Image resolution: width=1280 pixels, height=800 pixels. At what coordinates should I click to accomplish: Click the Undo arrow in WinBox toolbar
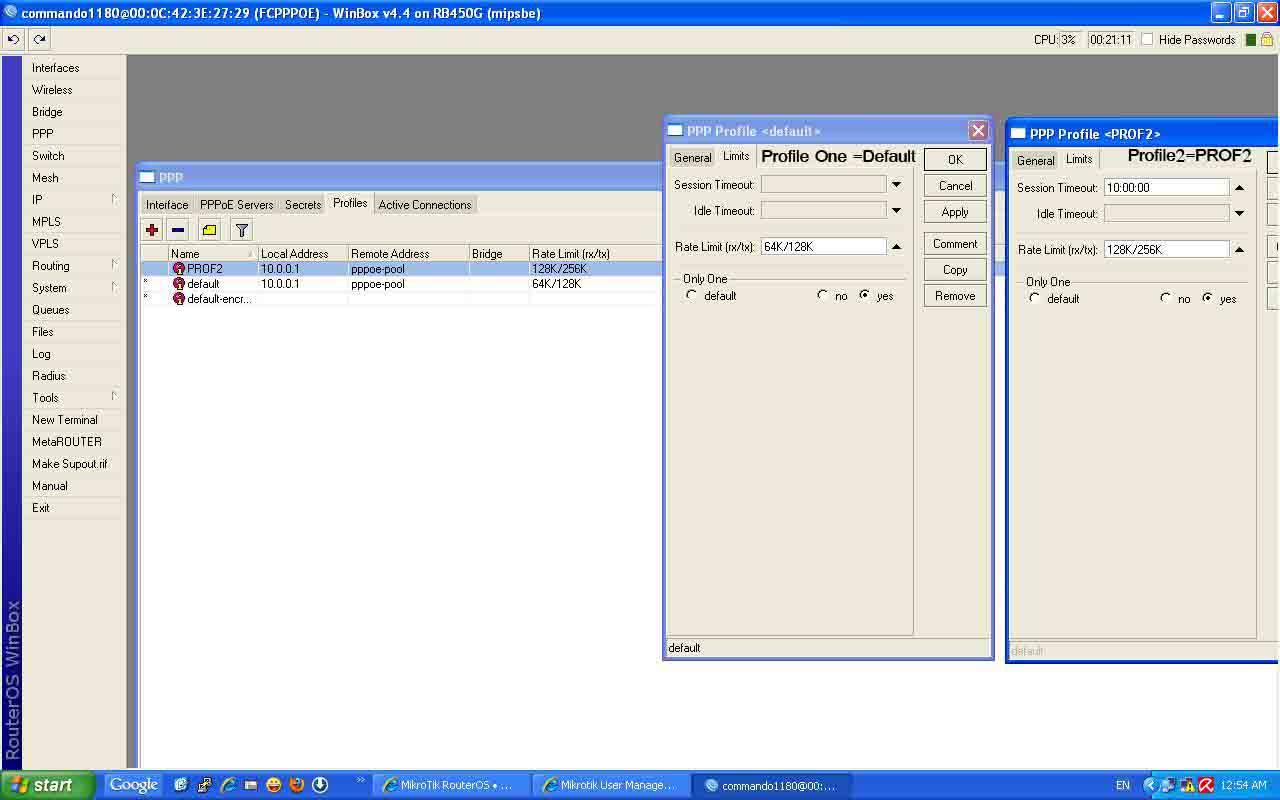tap(13, 40)
